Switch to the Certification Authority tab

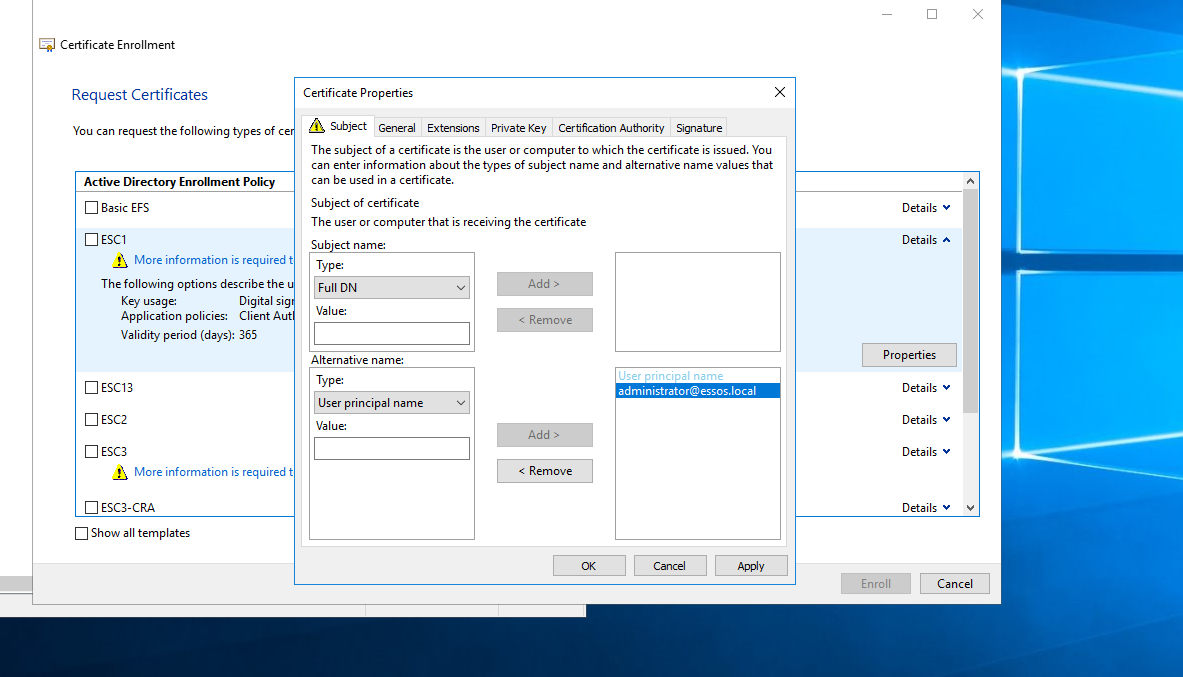[611, 128]
